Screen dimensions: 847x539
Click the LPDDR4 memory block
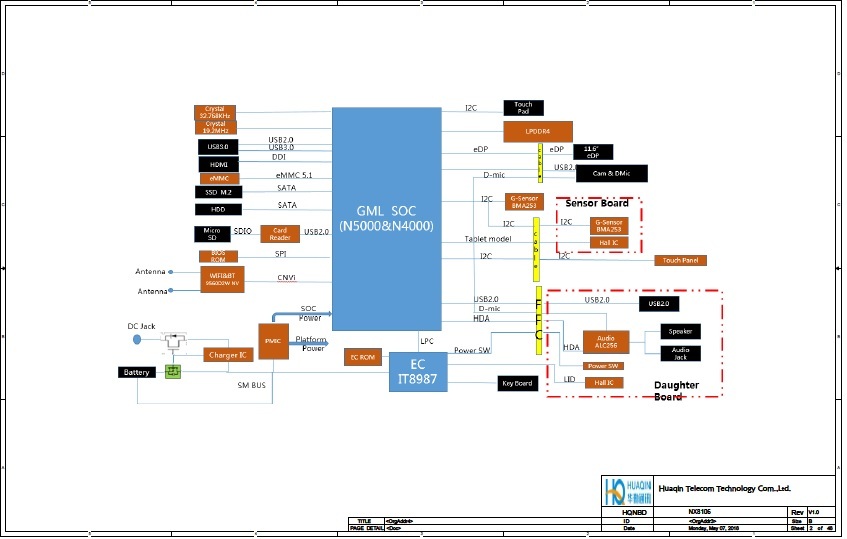coord(537,131)
